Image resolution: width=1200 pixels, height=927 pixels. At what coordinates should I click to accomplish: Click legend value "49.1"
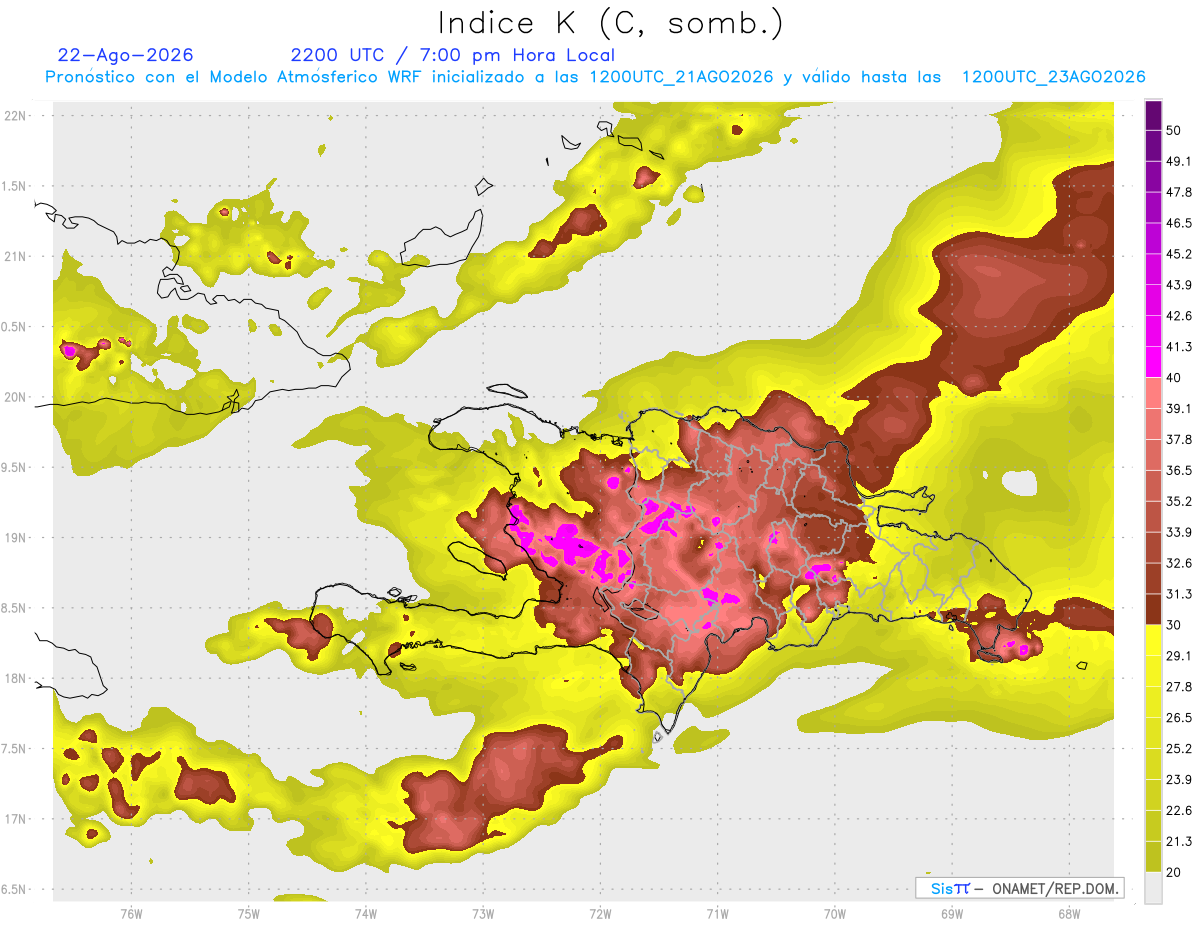tap(1178, 161)
